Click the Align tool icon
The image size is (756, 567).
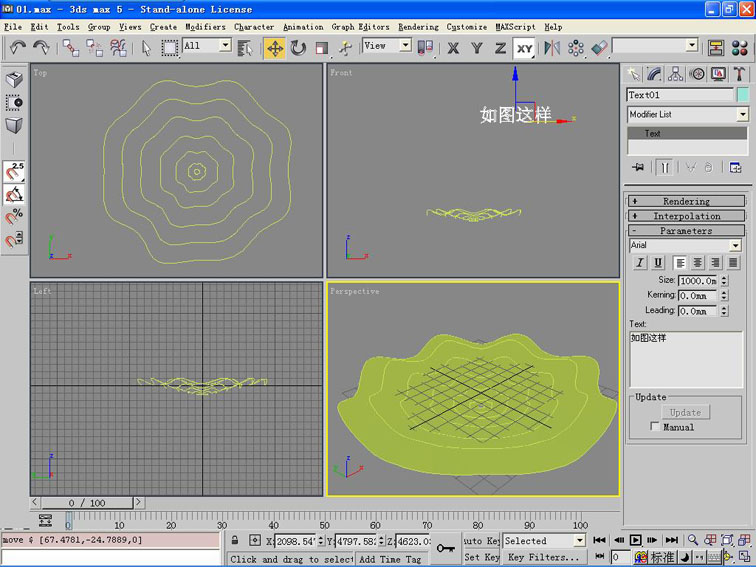[x=599, y=48]
